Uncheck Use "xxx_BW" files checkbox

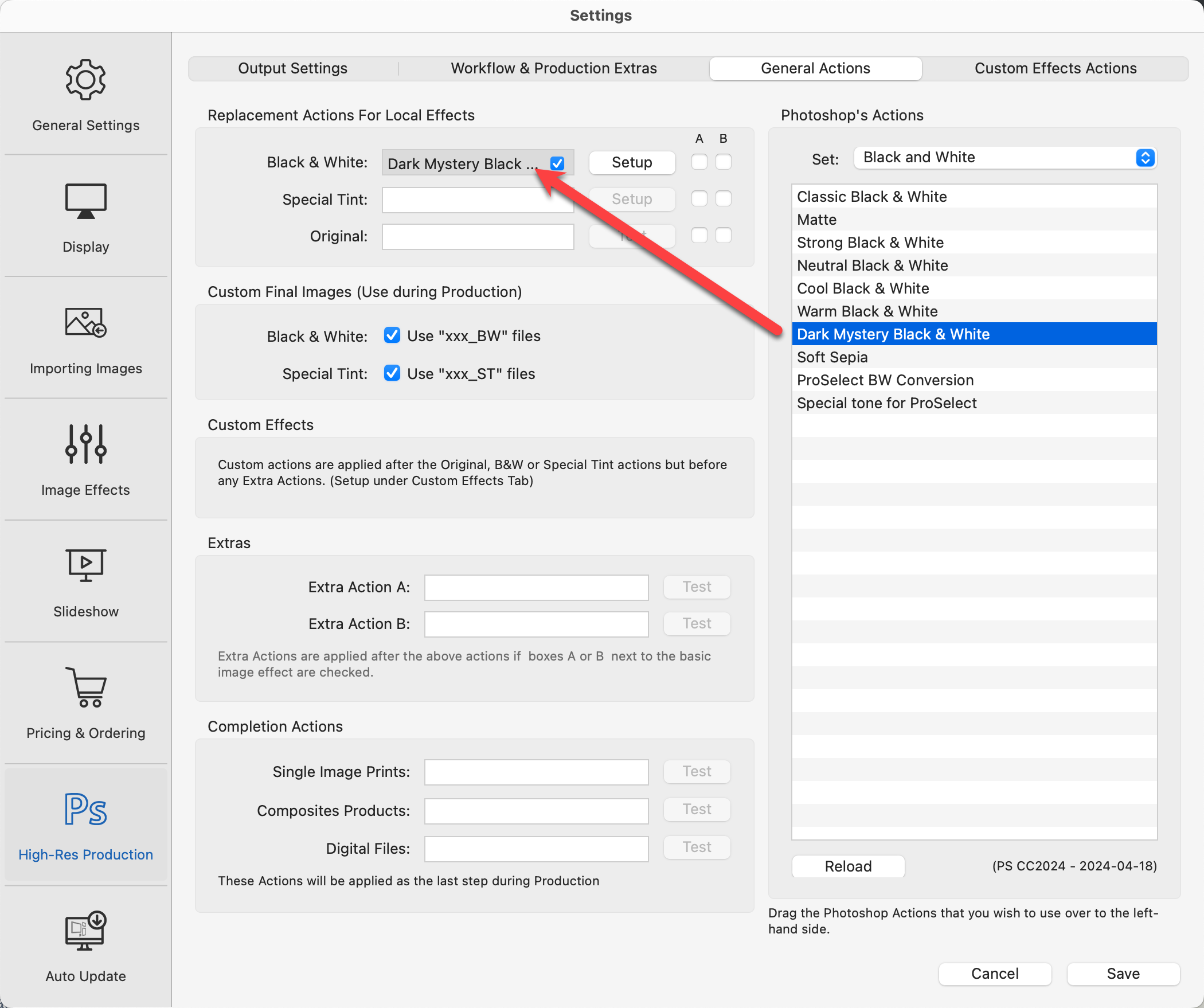[x=392, y=335]
